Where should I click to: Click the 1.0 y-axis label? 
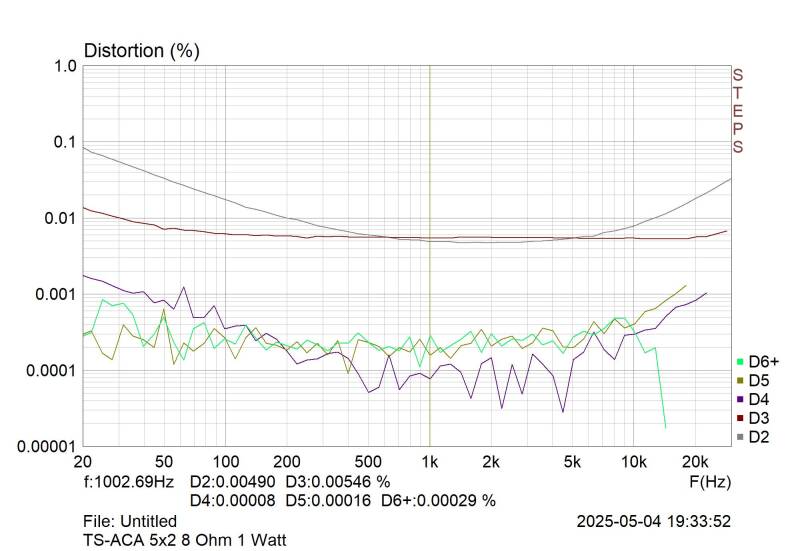(66, 66)
